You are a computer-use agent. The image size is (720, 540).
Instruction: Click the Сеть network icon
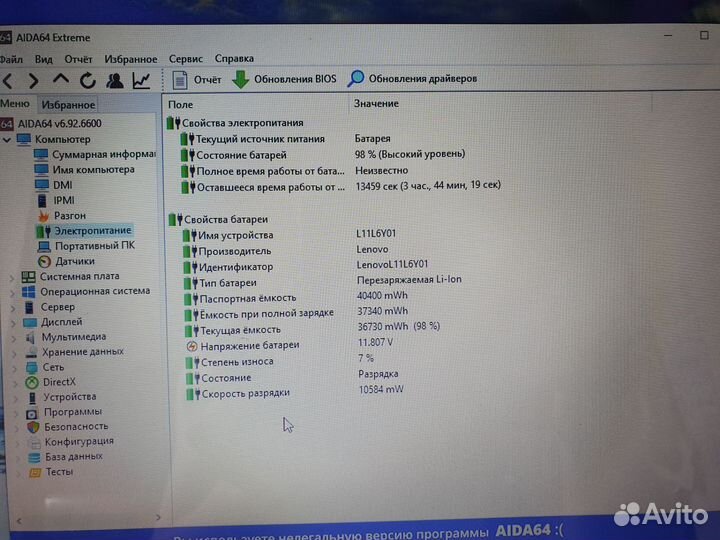tap(32, 367)
